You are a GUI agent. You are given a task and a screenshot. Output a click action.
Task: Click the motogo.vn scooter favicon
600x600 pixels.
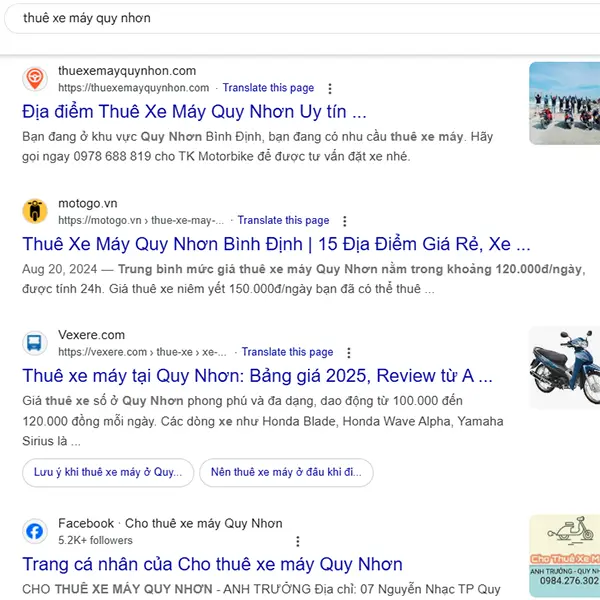click(x=35, y=211)
